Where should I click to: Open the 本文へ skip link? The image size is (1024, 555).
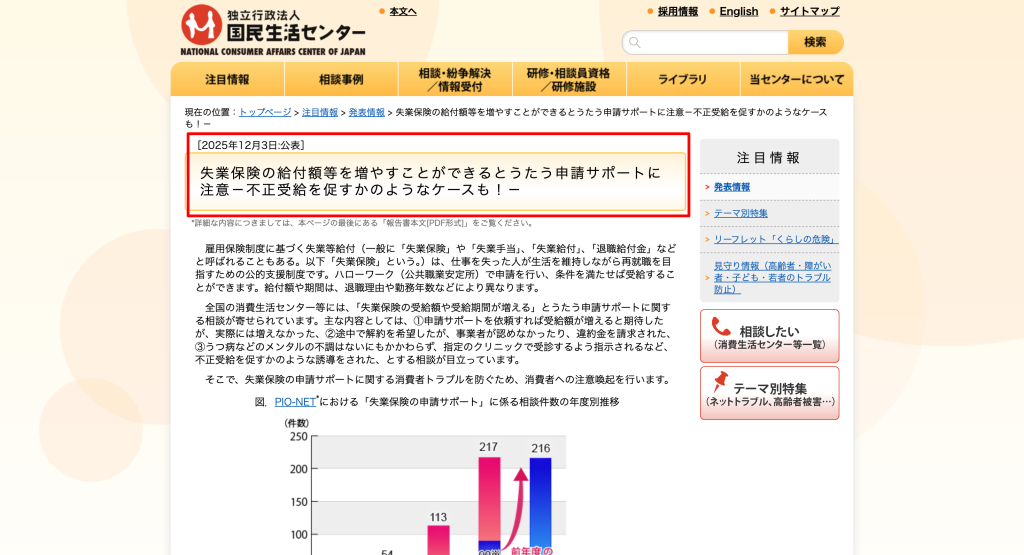(x=403, y=12)
